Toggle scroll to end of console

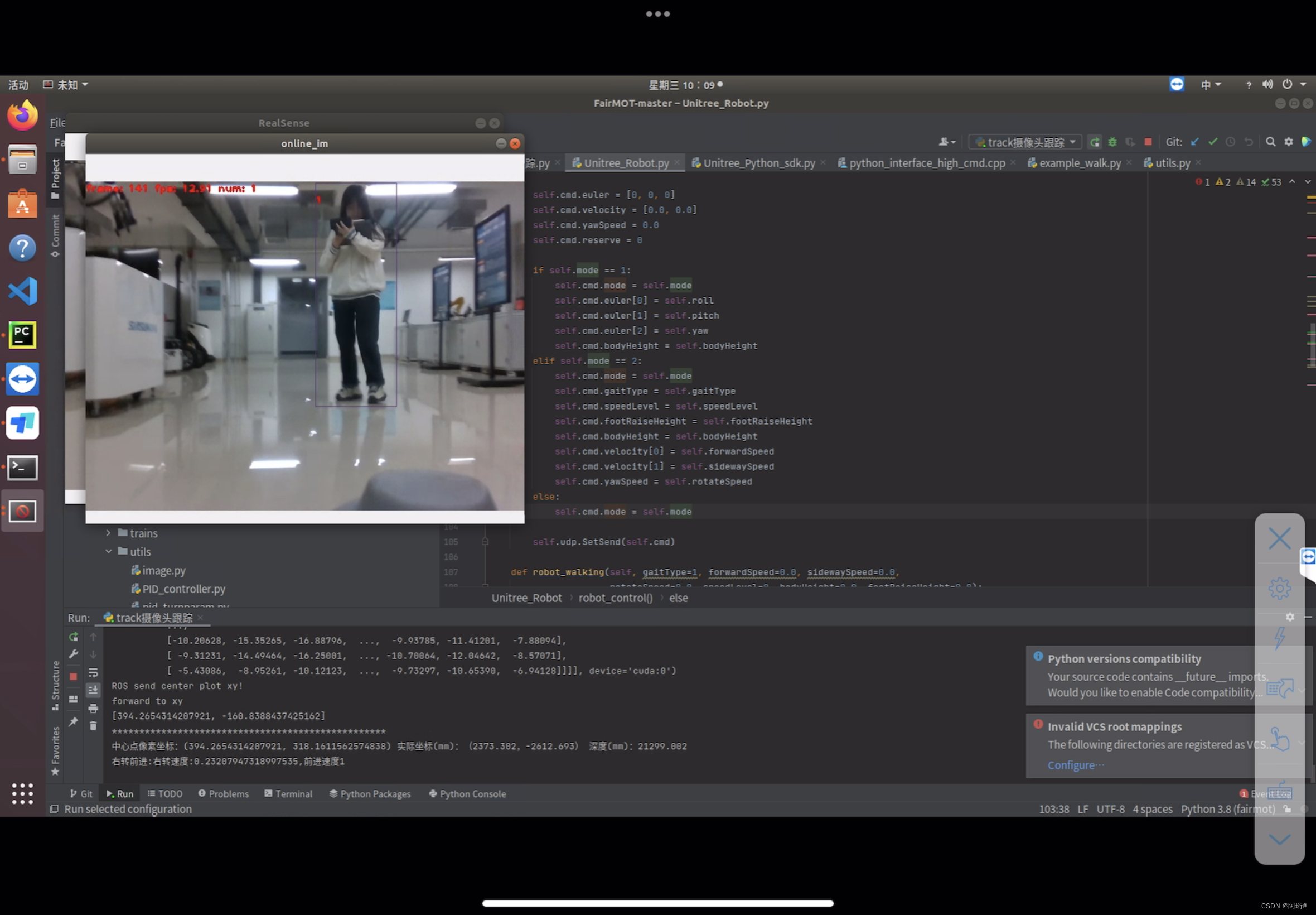point(93,690)
